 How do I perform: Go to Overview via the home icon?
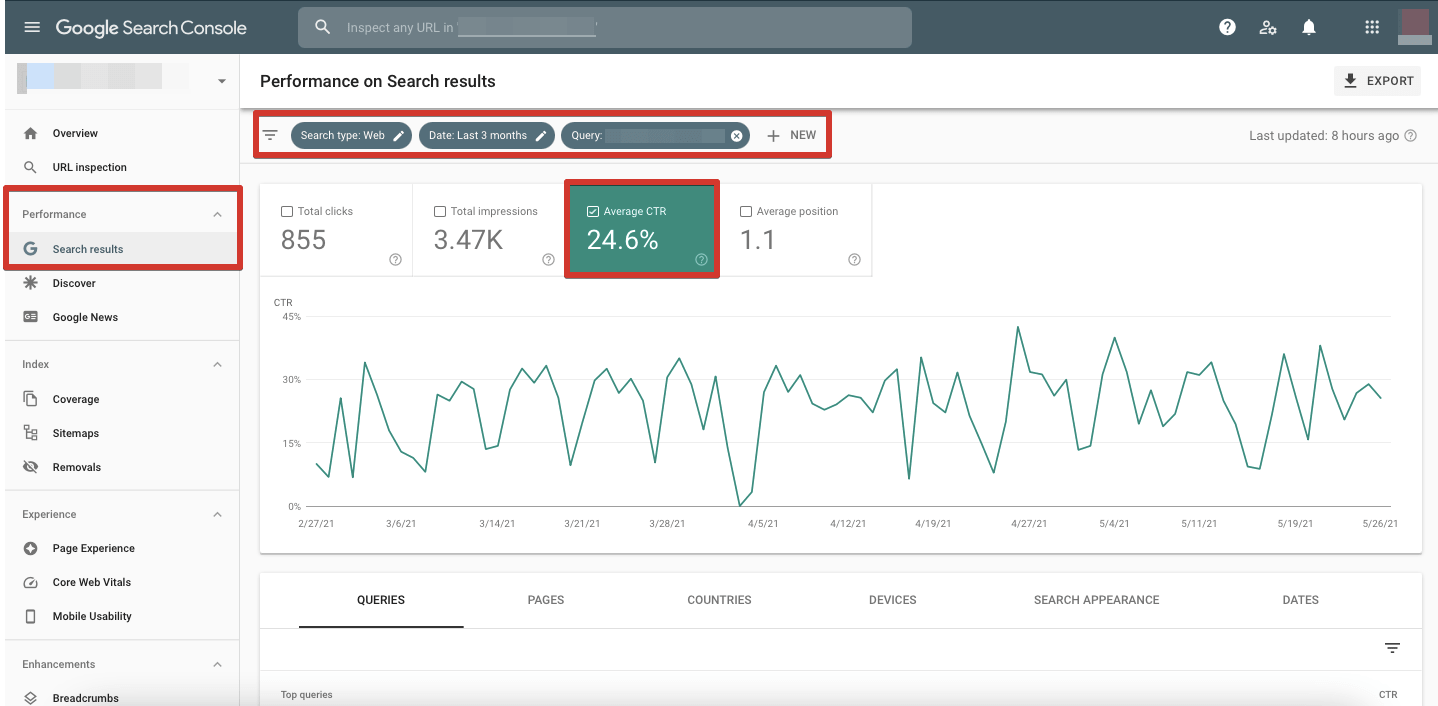31,133
